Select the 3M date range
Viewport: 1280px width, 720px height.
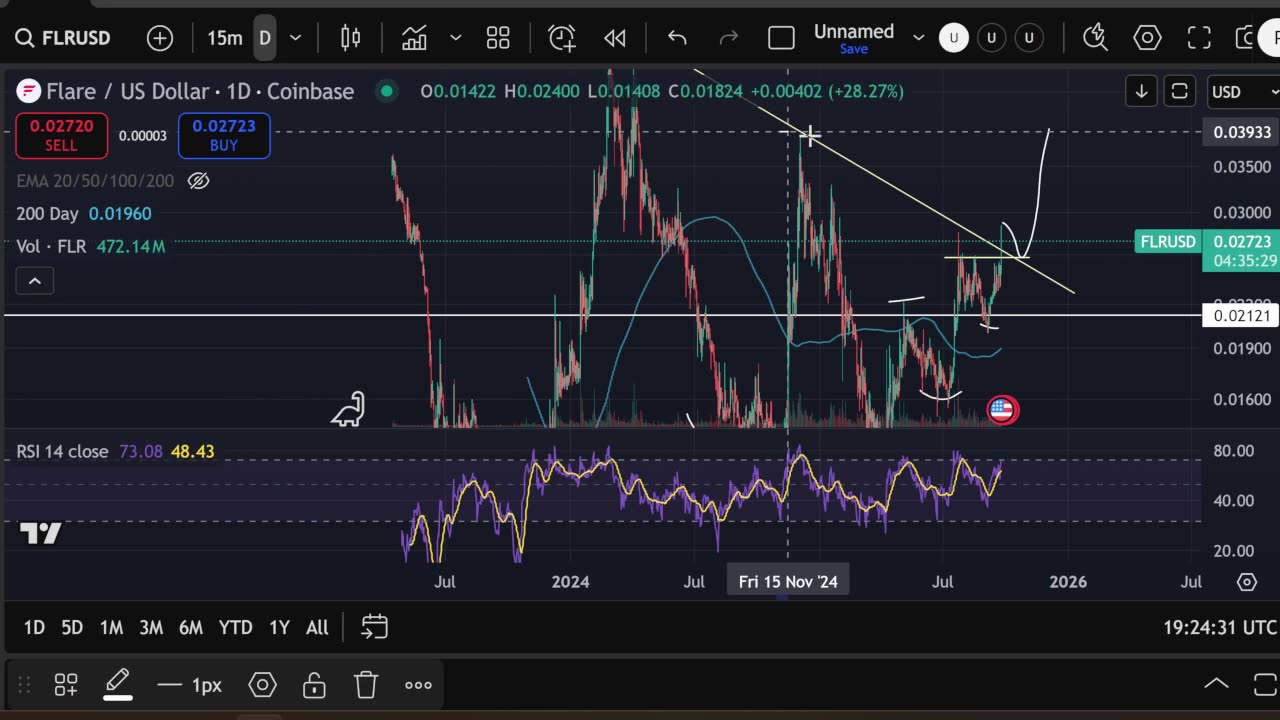(151, 627)
